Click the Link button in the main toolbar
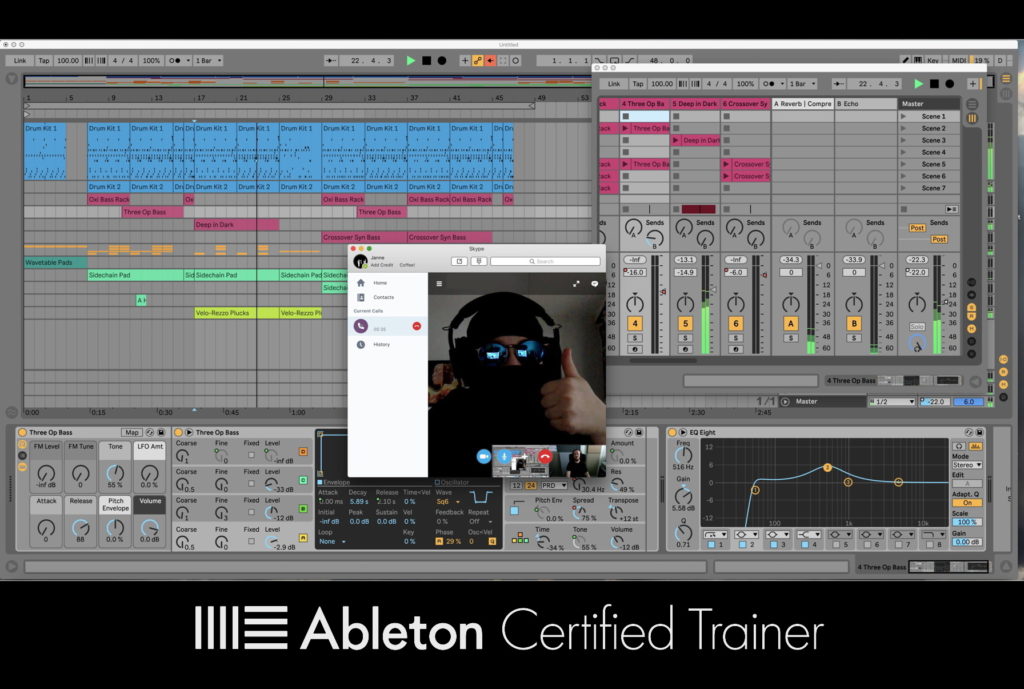Image resolution: width=1024 pixels, height=689 pixels. [x=20, y=61]
